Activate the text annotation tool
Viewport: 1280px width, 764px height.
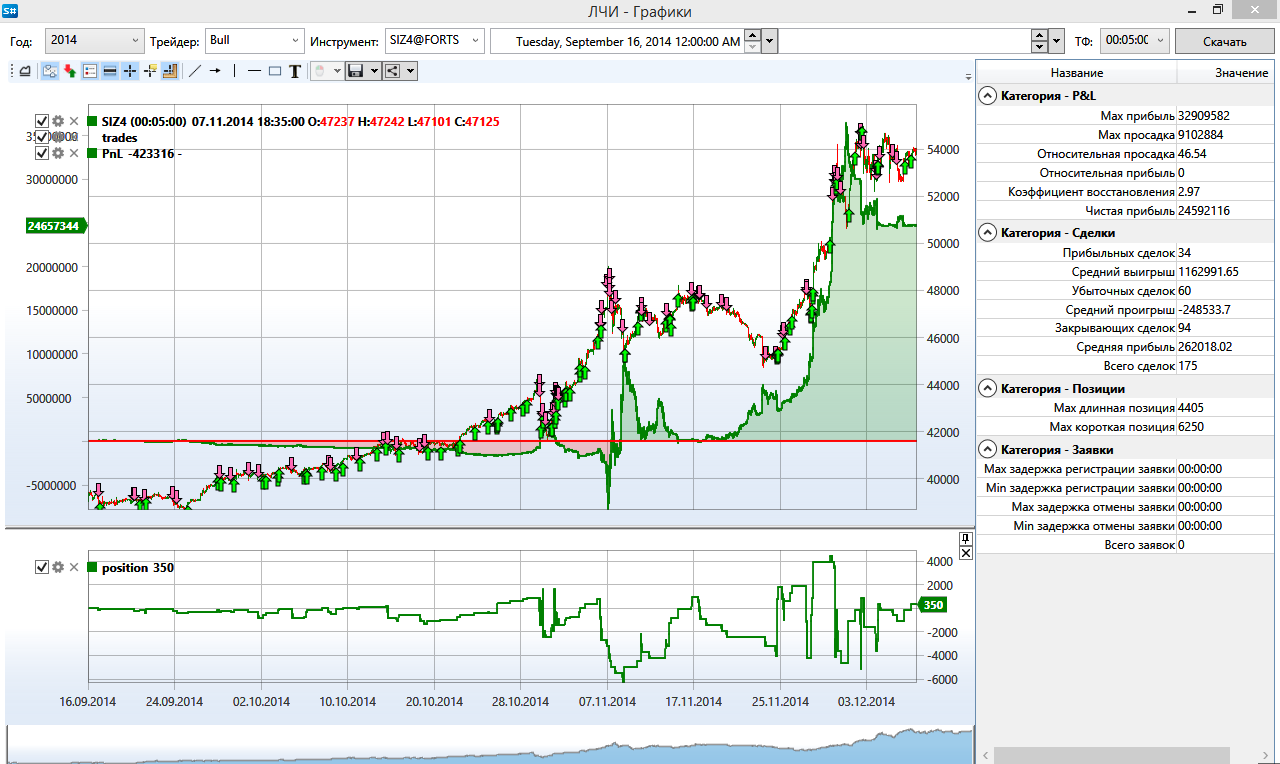click(295, 71)
